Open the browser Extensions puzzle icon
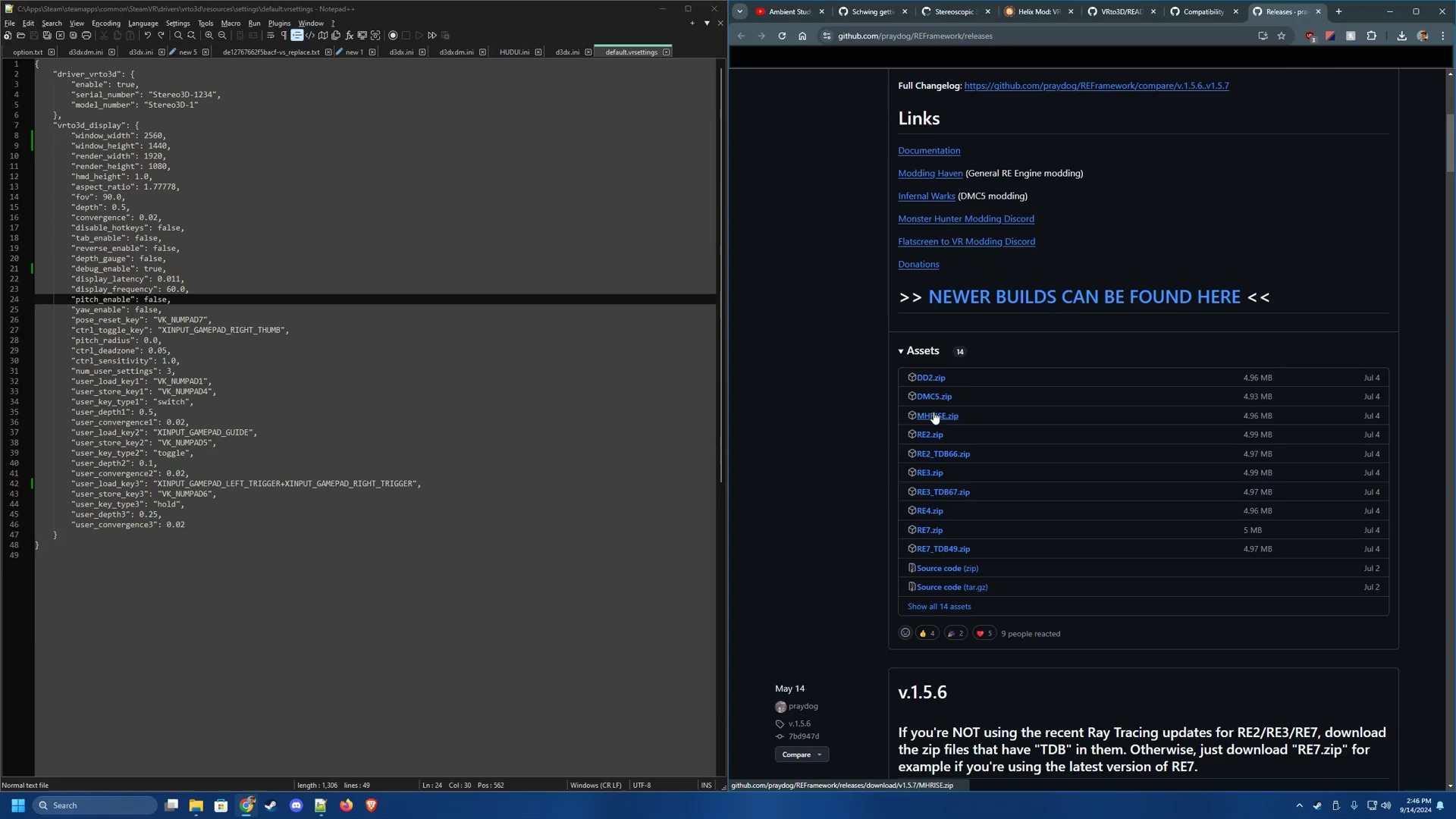The width and height of the screenshot is (1456, 819). pyautogui.click(x=1371, y=36)
